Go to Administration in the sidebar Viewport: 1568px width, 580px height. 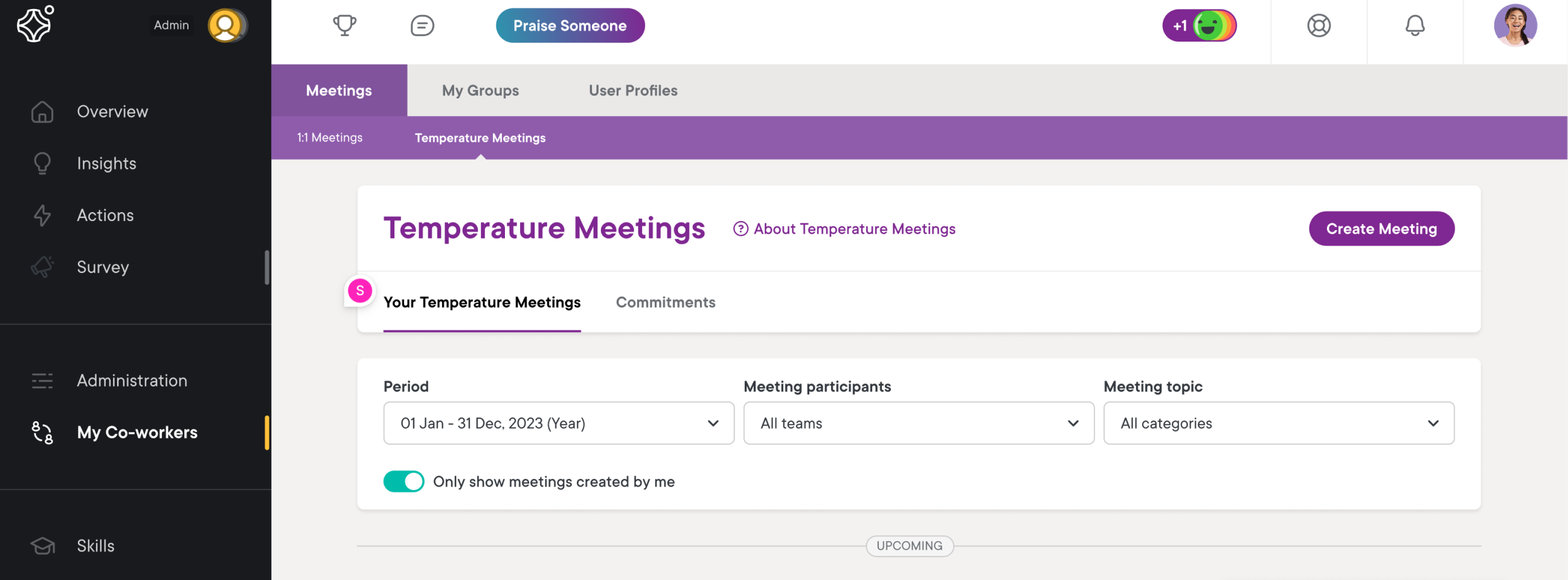(133, 381)
